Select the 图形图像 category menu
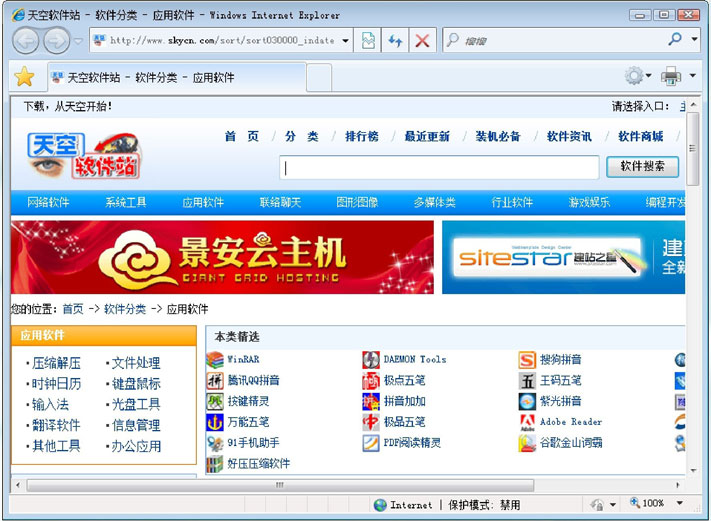This screenshot has height=521, width=711. pos(357,202)
